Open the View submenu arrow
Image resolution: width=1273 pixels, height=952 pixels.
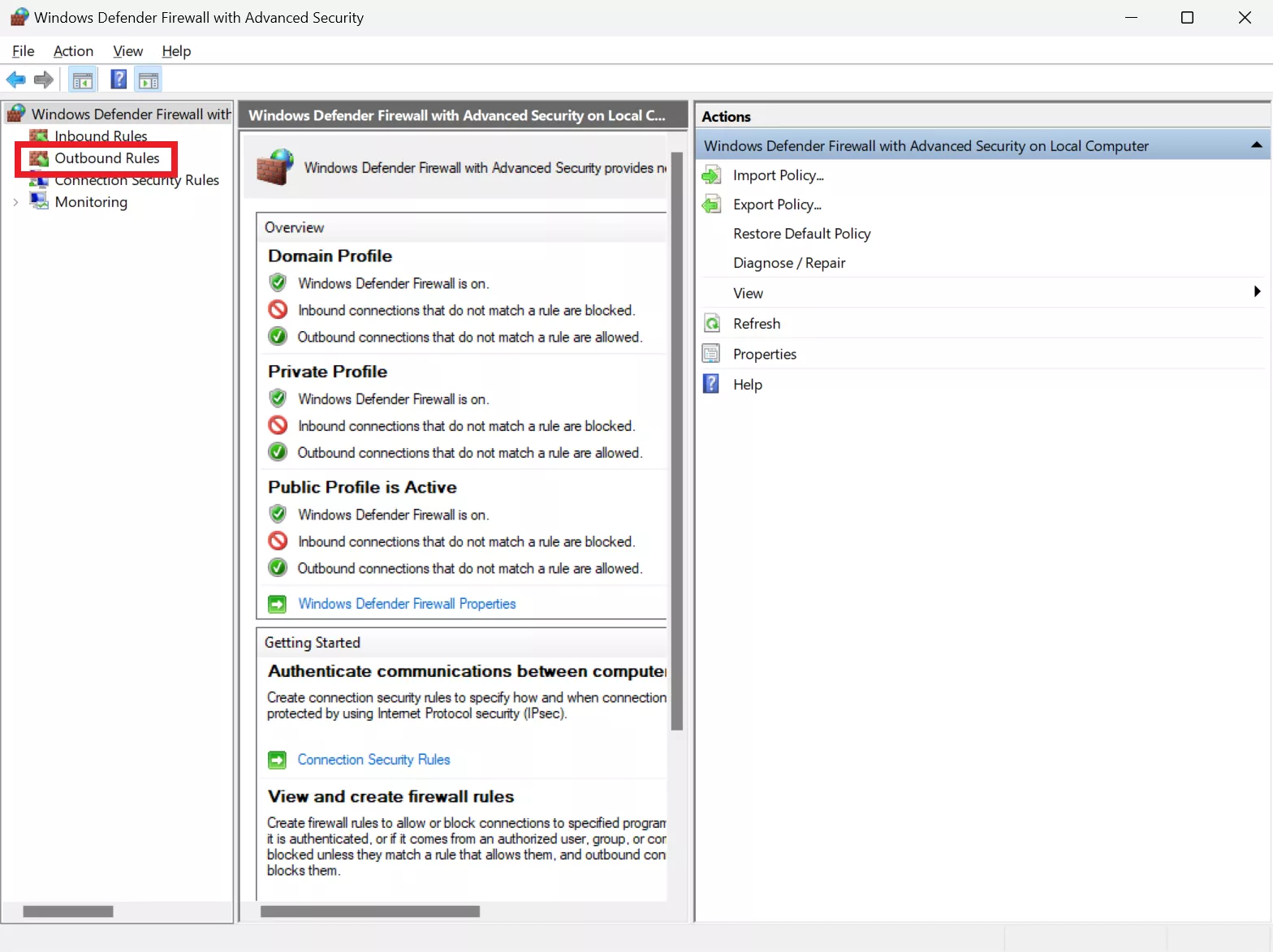[x=1257, y=292]
